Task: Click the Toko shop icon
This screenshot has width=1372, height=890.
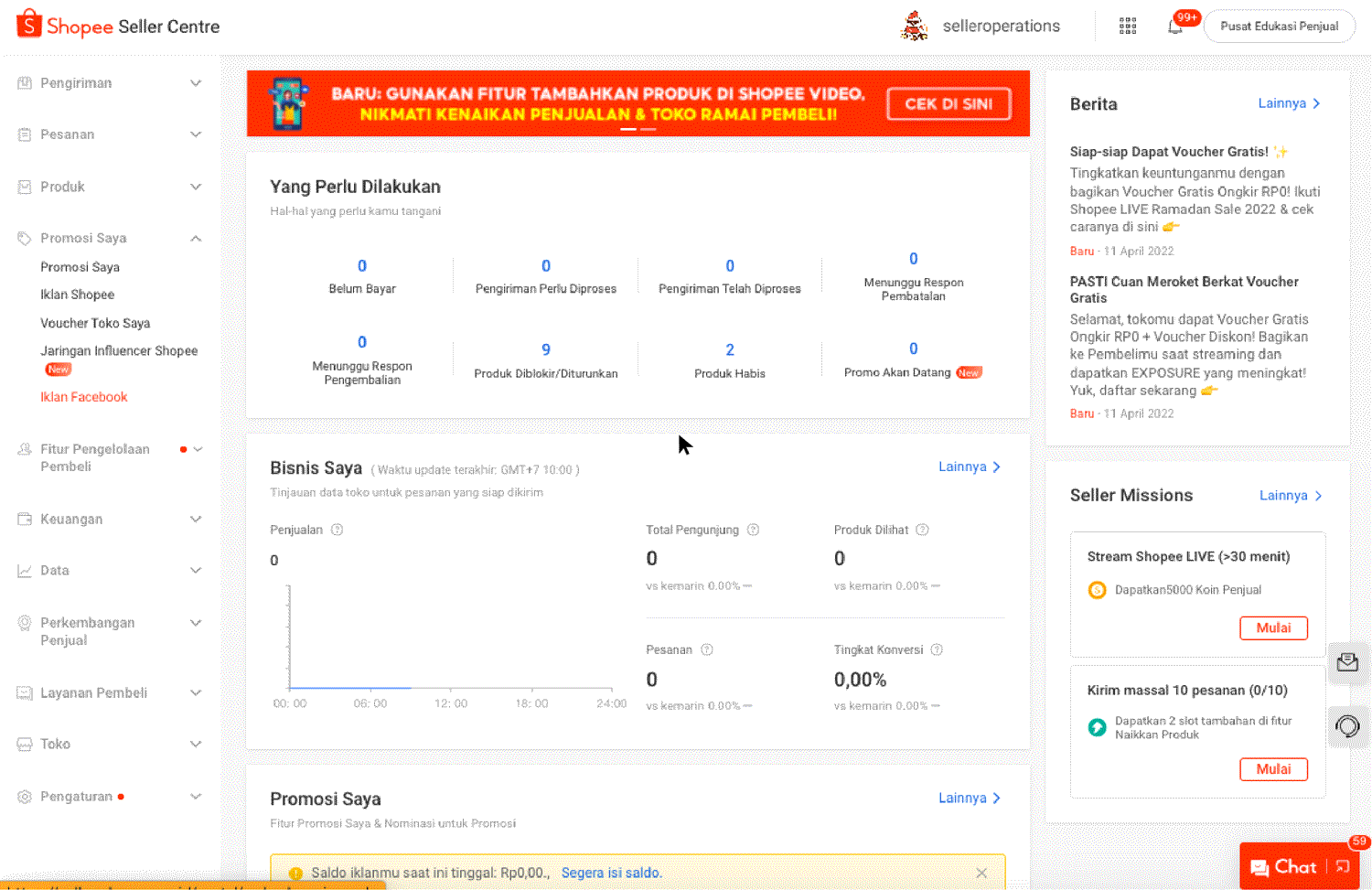Action: [25, 745]
